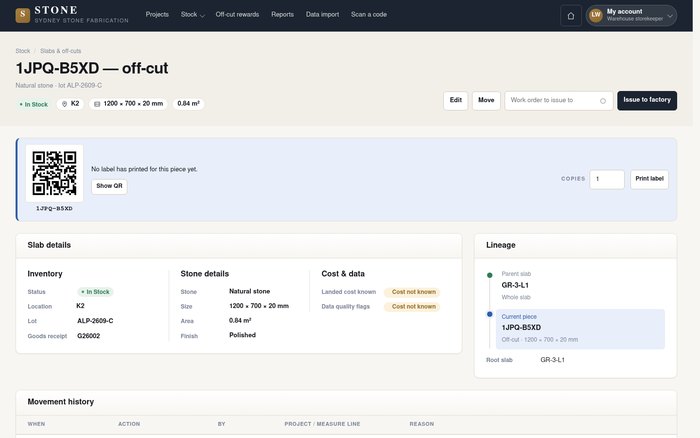Click the Issue to factory button
This screenshot has width=700, height=438.
click(x=647, y=100)
